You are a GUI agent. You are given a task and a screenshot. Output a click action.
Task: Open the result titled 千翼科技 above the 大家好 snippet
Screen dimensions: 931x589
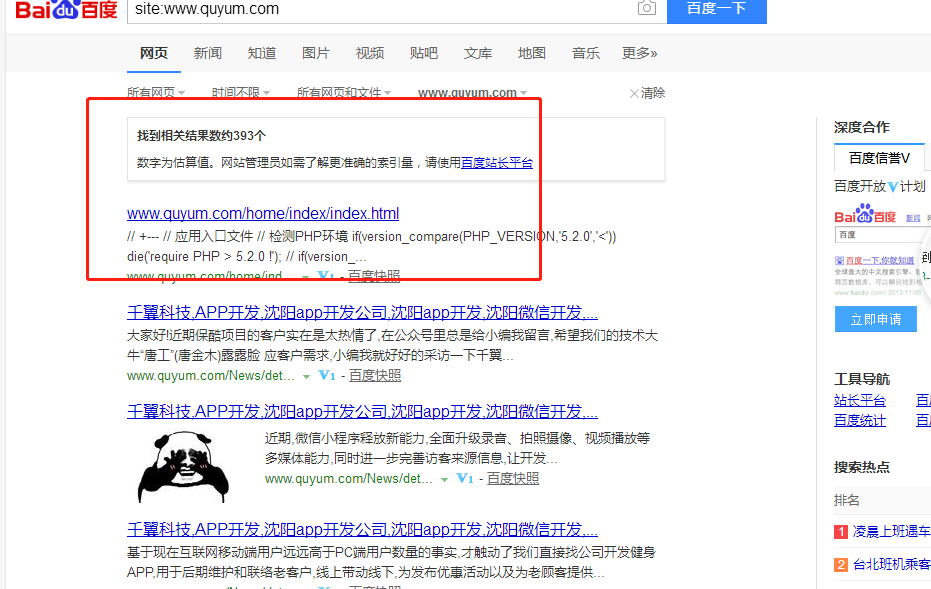tap(362, 312)
